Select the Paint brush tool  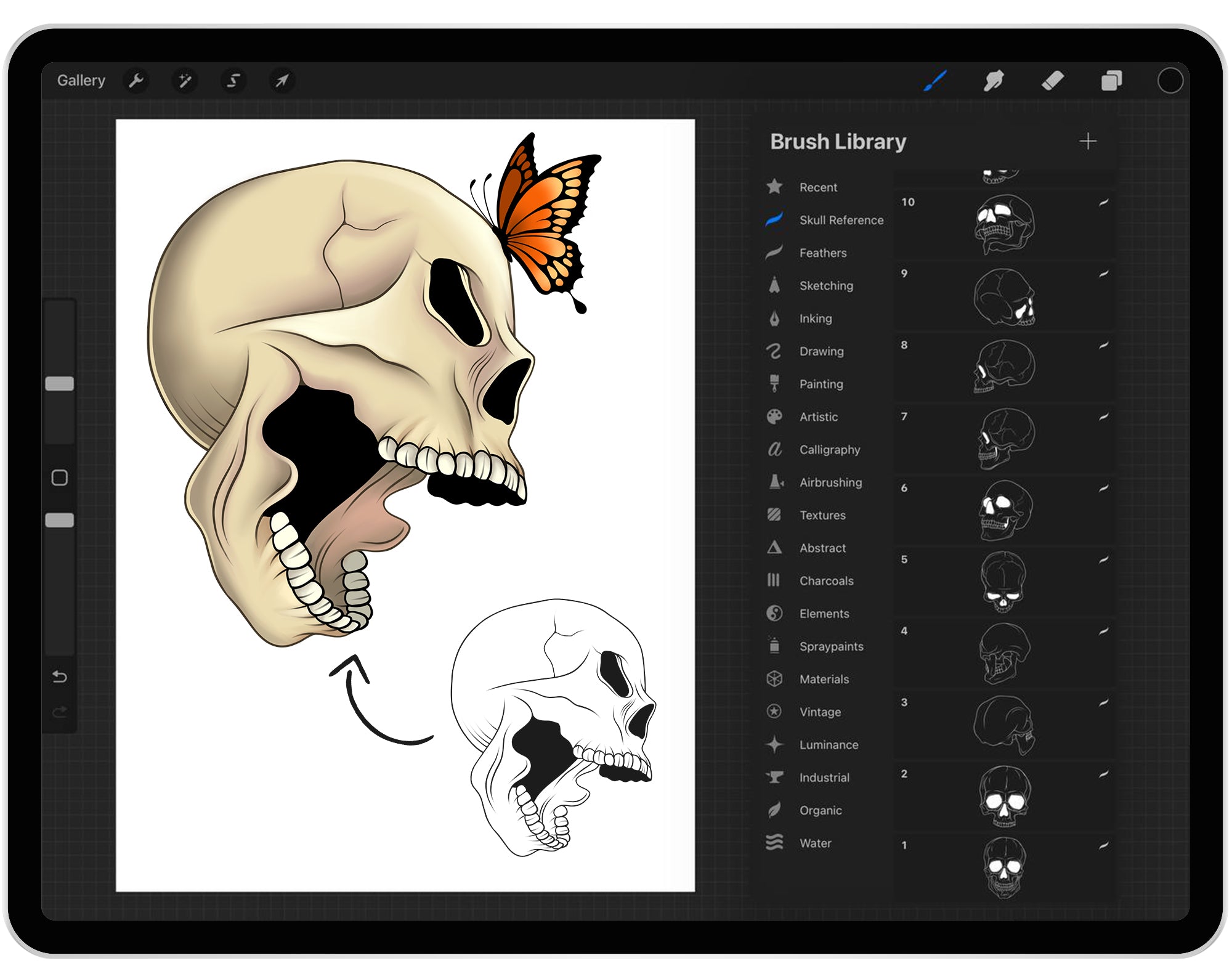pyautogui.click(x=934, y=80)
